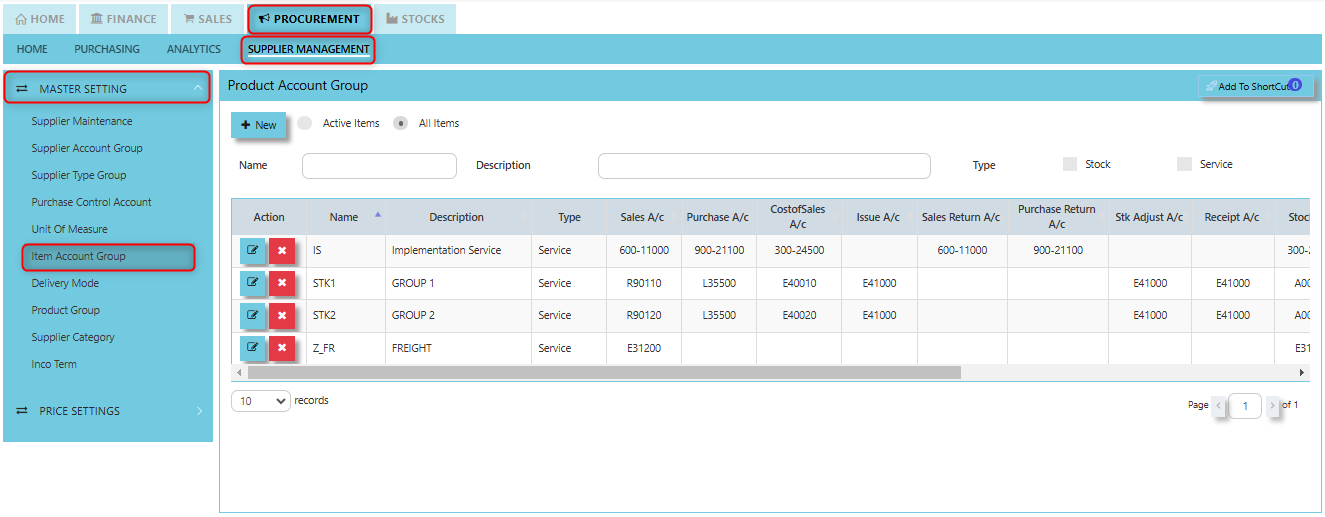Edit the STK1 GROUP 1 row

253,283
